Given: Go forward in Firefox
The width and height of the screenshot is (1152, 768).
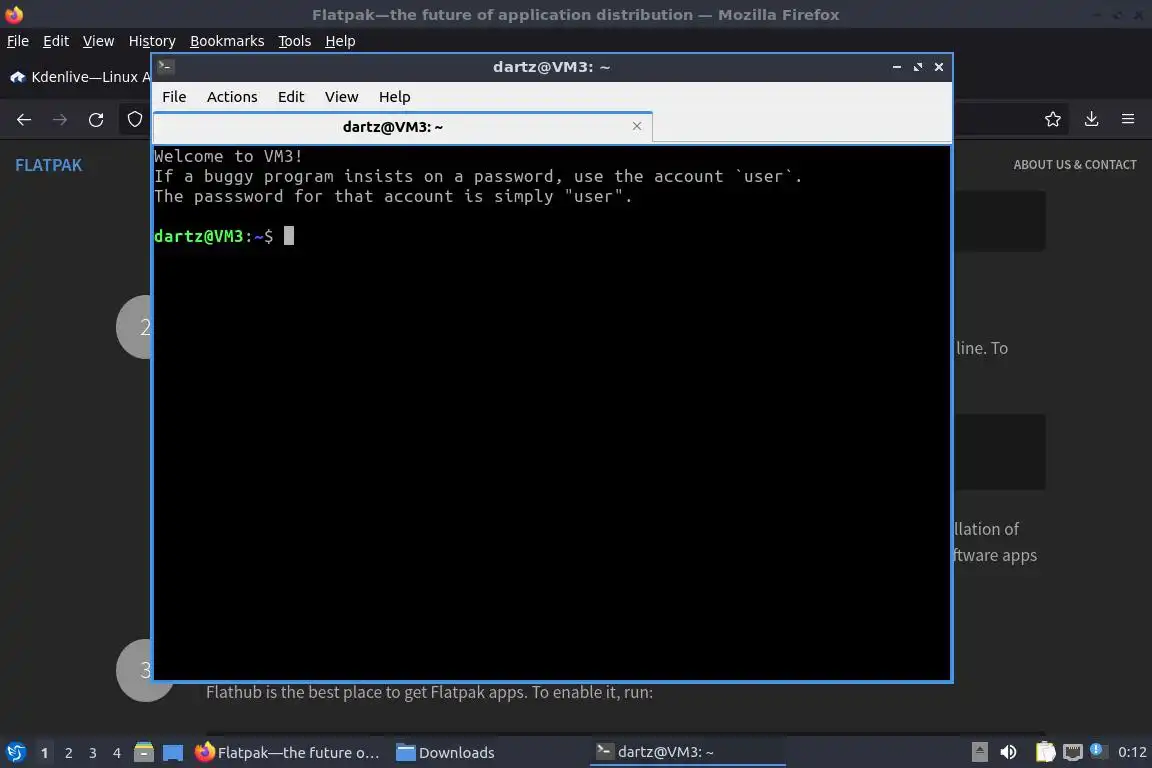Looking at the screenshot, I should (x=60, y=120).
